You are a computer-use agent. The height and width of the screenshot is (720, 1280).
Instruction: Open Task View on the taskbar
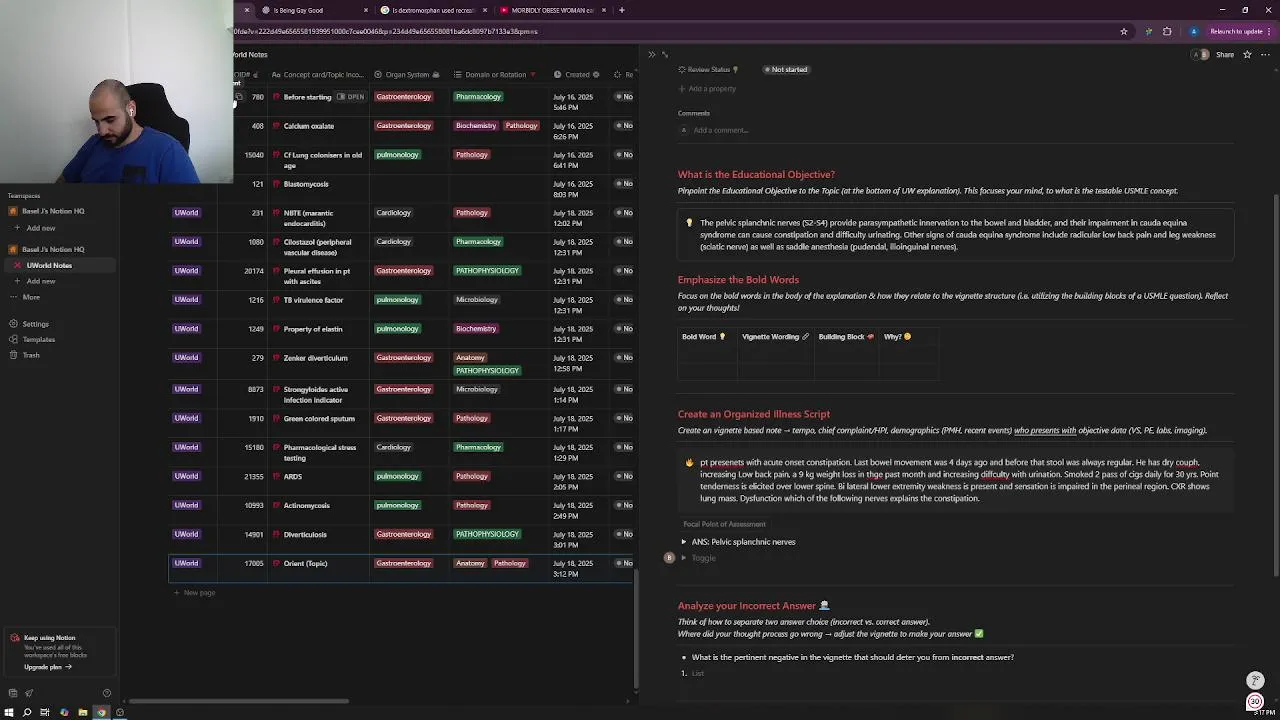pyautogui.click(x=45, y=713)
